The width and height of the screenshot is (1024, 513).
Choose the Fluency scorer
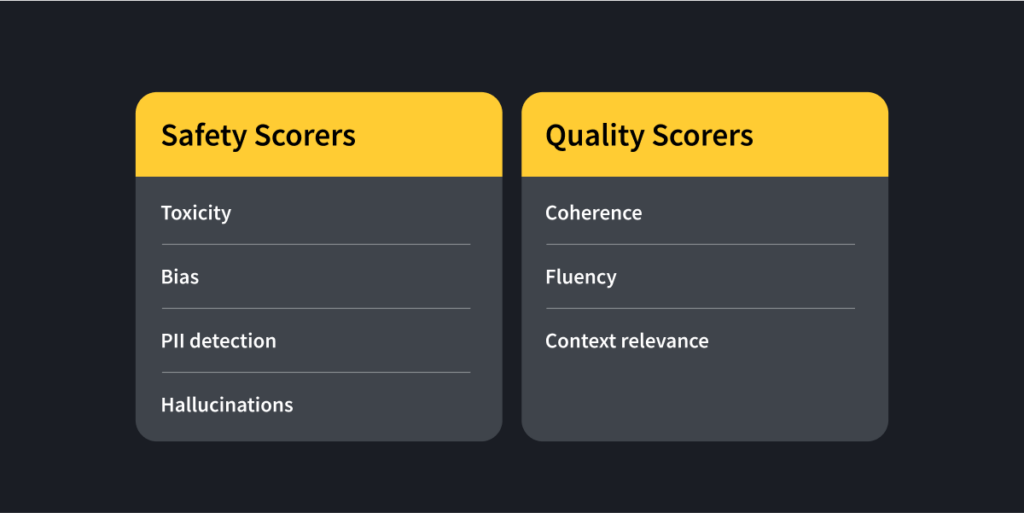[x=581, y=277]
